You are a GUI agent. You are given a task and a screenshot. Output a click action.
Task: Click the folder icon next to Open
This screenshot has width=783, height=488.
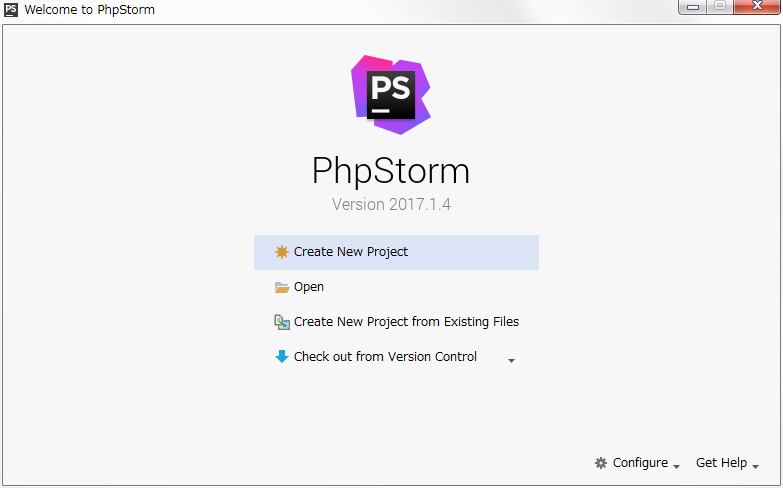coord(282,287)
